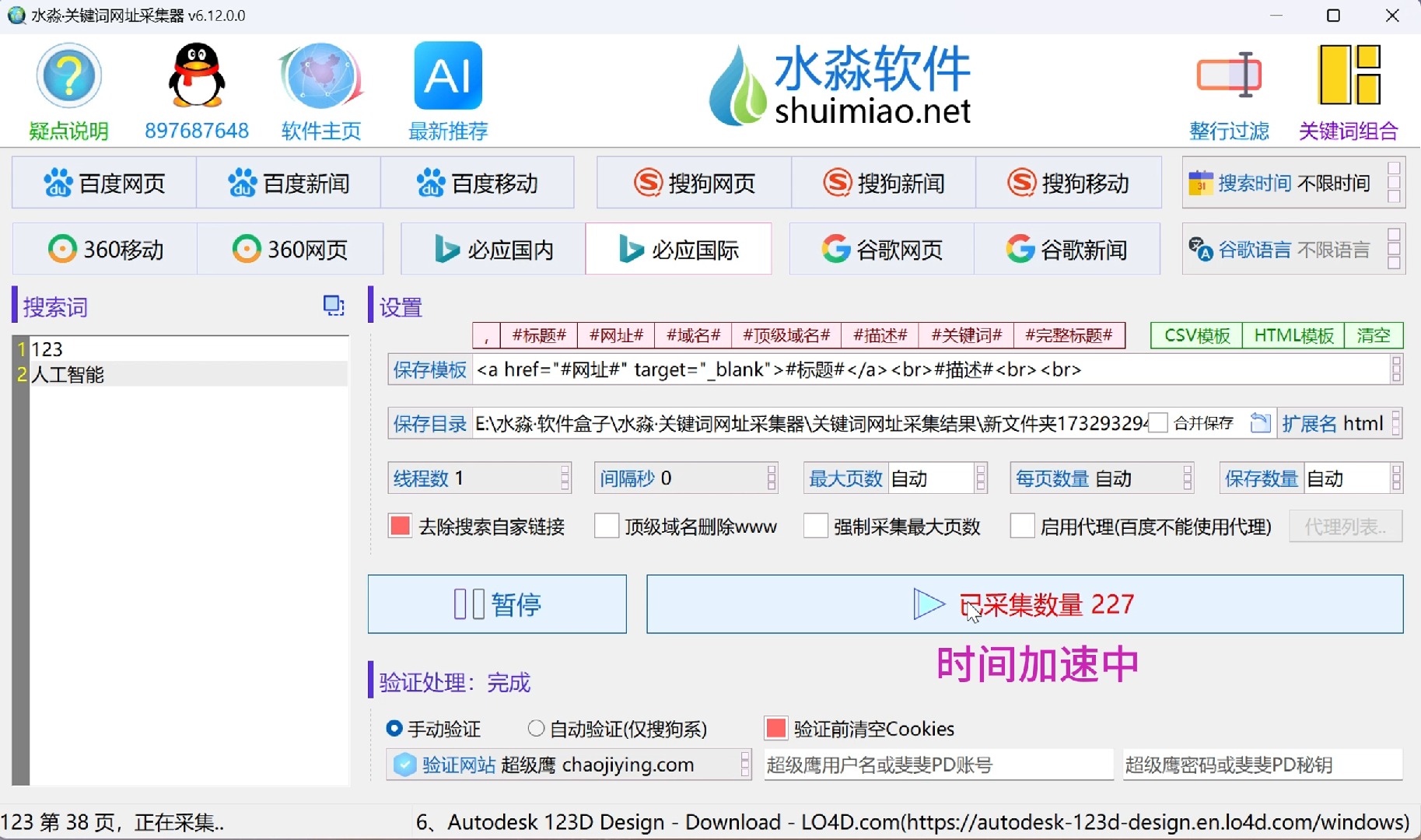Click the 超级鹰用户名 account field
The height and width of the screenshot is (840, 1421).
(938, 765)
